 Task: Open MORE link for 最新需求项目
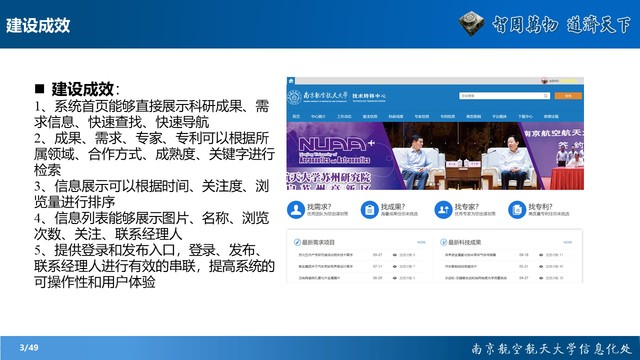[421, 242]
